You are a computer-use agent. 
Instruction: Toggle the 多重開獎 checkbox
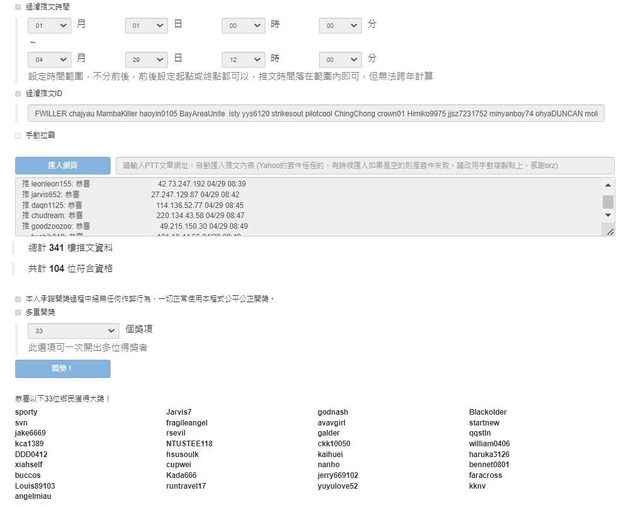(x=18, y=311)
